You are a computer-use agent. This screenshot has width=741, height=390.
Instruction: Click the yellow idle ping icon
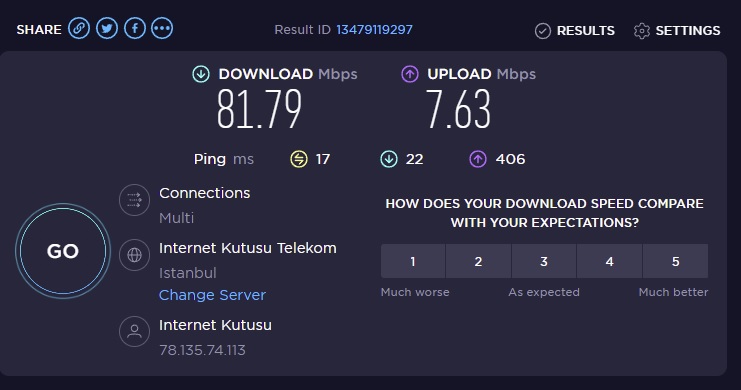[x=299, y=159]
